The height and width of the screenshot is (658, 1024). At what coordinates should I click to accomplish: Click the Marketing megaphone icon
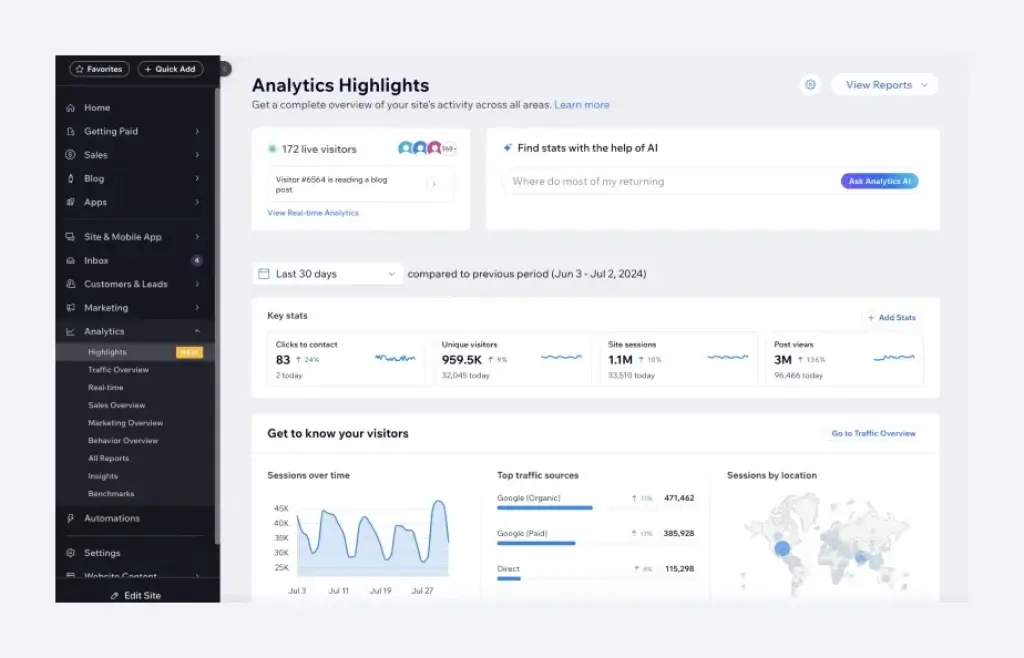click(71, 307)
